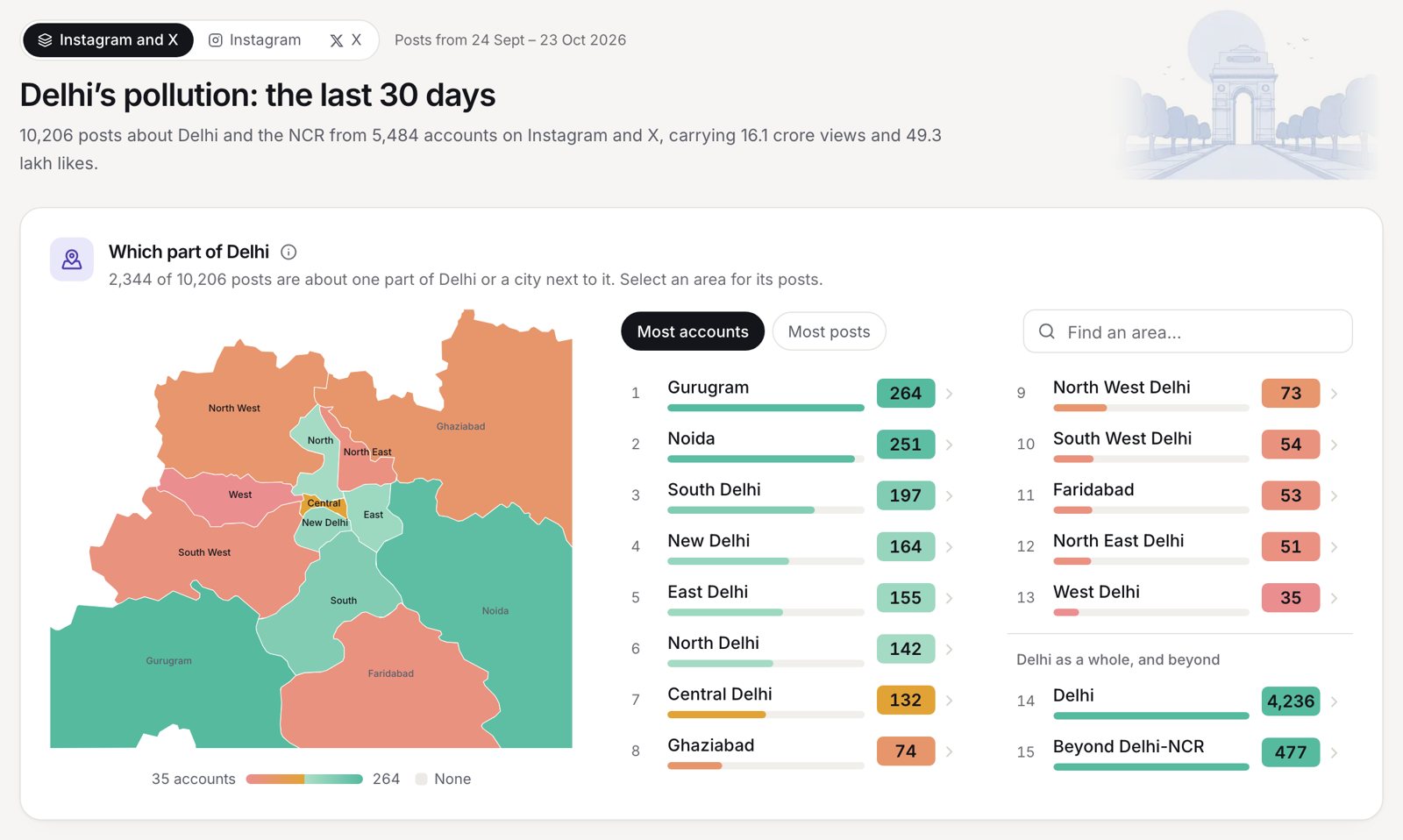The height and width of the screenshot is (840, 1403).
Task: Expand the Noida row arrow
Action: (x=949, y=445)
